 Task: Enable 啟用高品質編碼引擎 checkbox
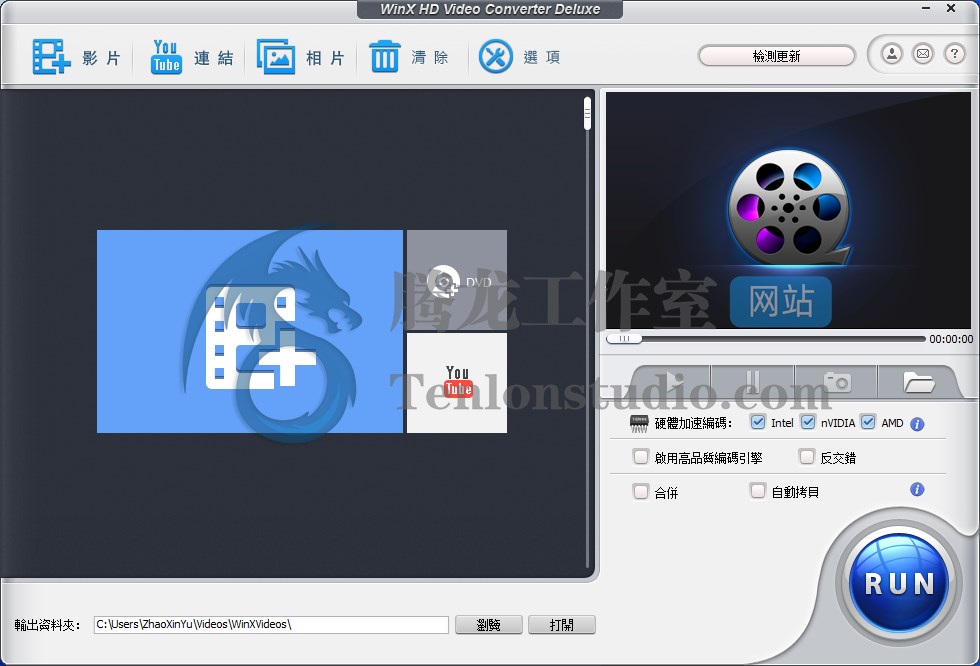641,457
